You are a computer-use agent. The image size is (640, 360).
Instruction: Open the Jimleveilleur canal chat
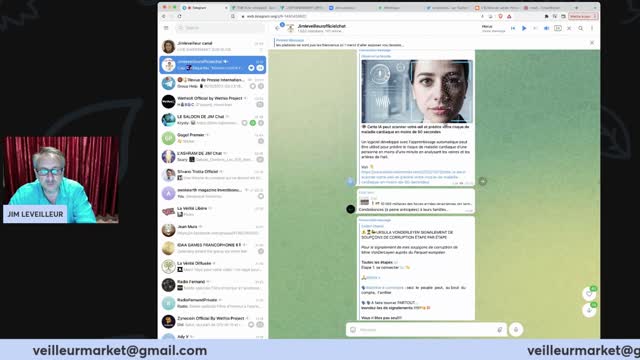pyautogui.click(x=213, y=46)
